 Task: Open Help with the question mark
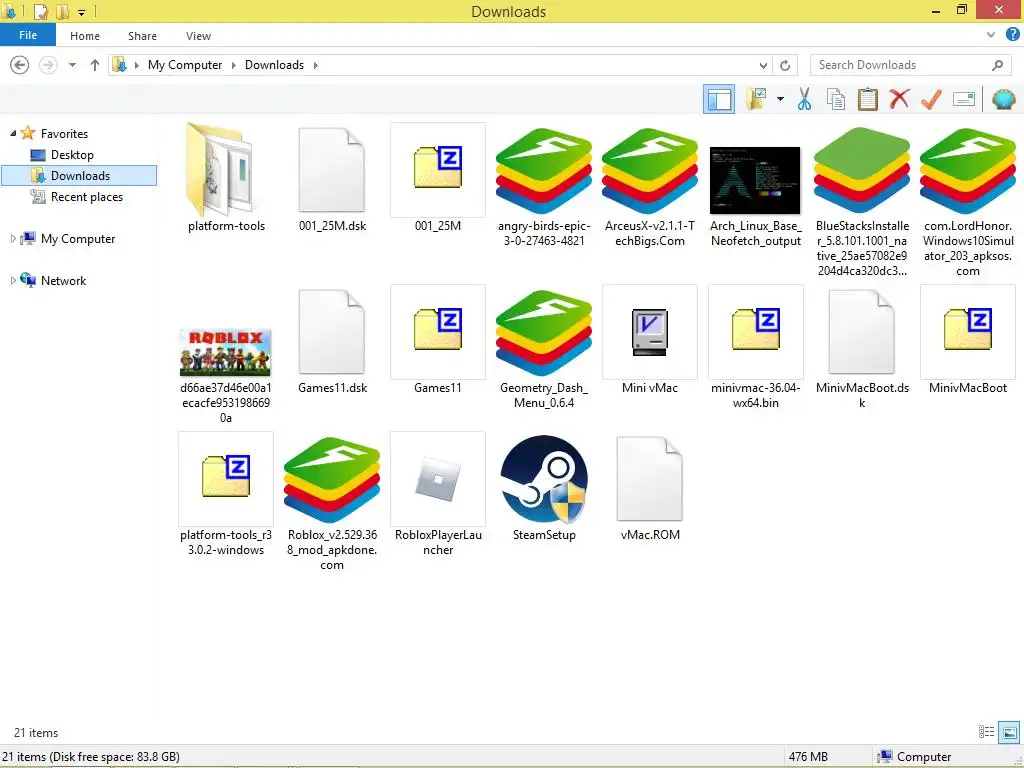coord(1012,35)
